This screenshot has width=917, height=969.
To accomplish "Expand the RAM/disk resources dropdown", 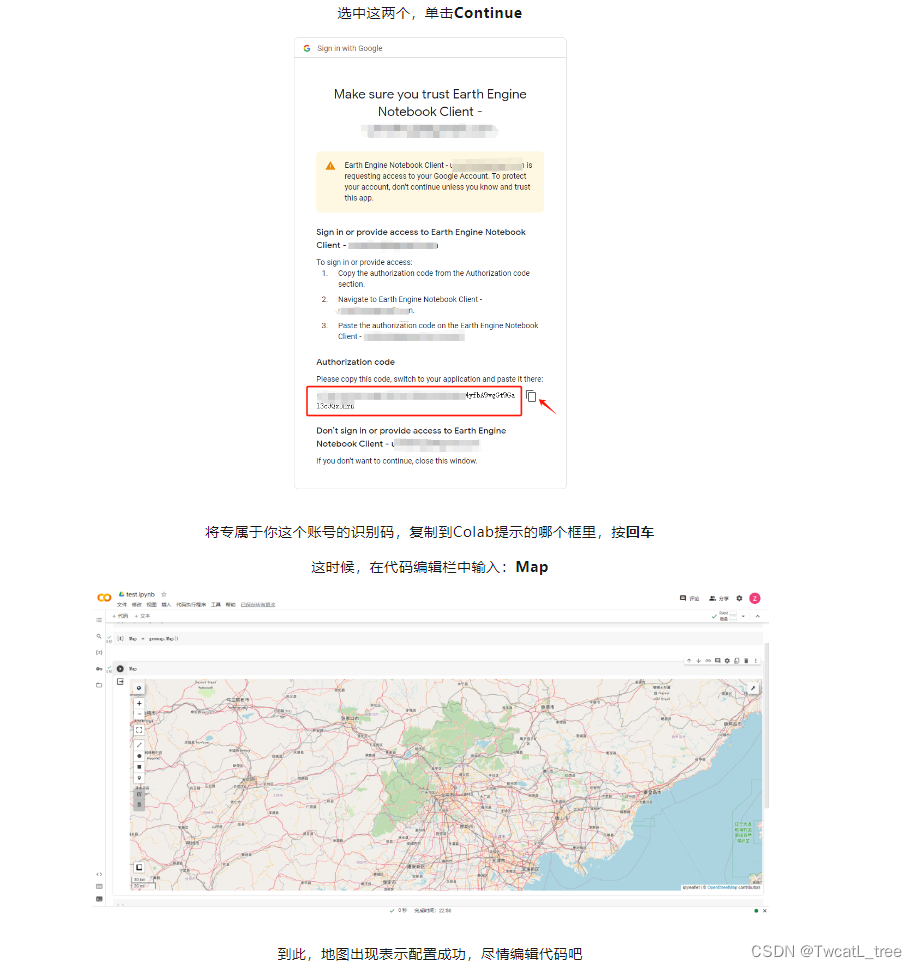I will point(743,616).
